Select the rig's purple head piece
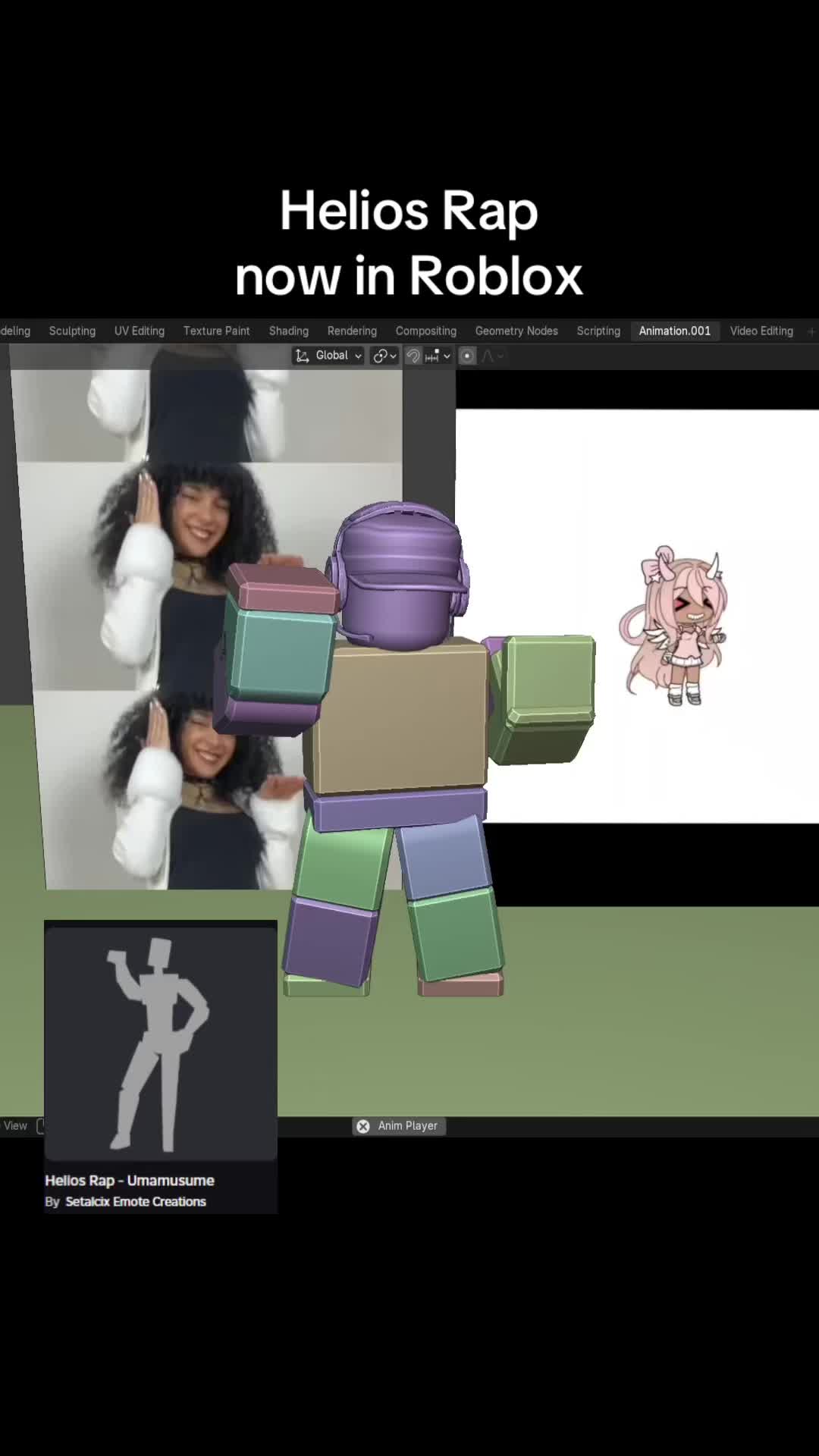 pos(400,576)
